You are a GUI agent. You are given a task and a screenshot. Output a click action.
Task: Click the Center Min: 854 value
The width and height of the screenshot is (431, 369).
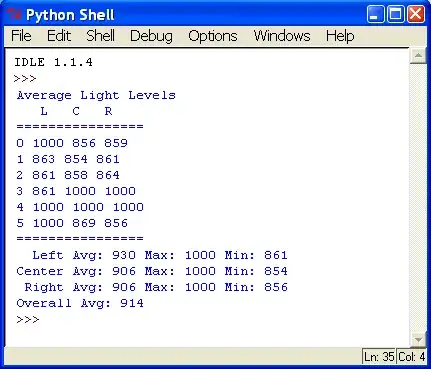(x=276, y=271)
